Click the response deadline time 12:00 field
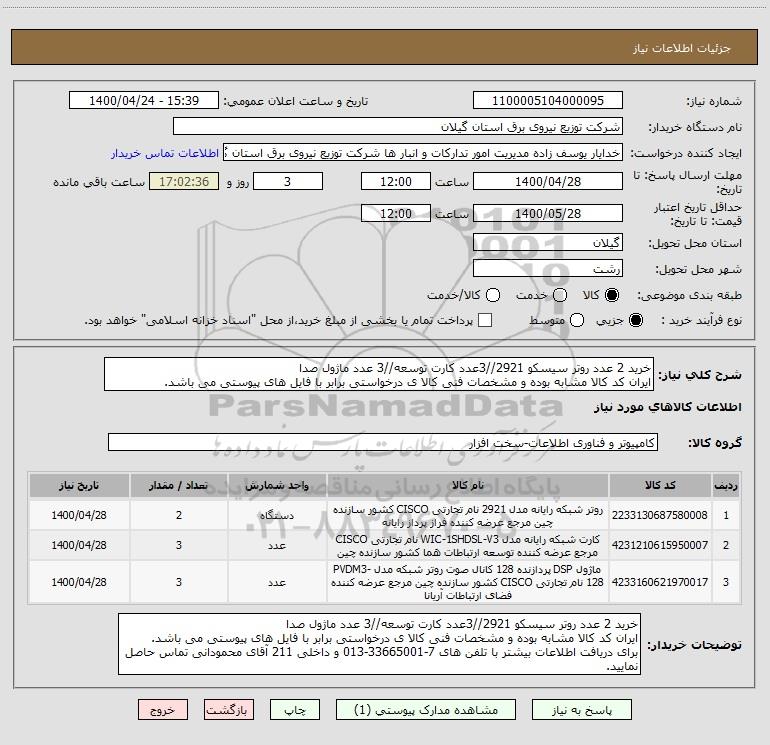Screen dimensions: 770x745 (x=396, y=182)
